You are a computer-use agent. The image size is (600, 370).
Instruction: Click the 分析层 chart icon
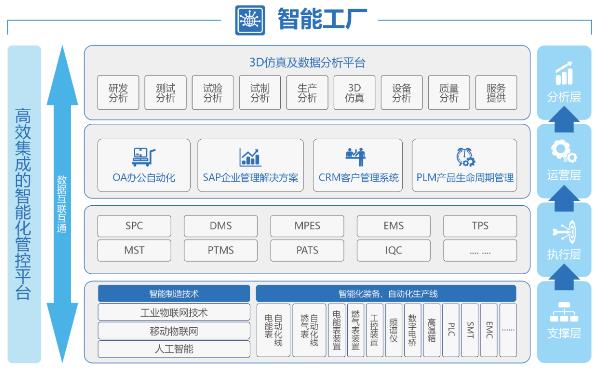point(564,73)
